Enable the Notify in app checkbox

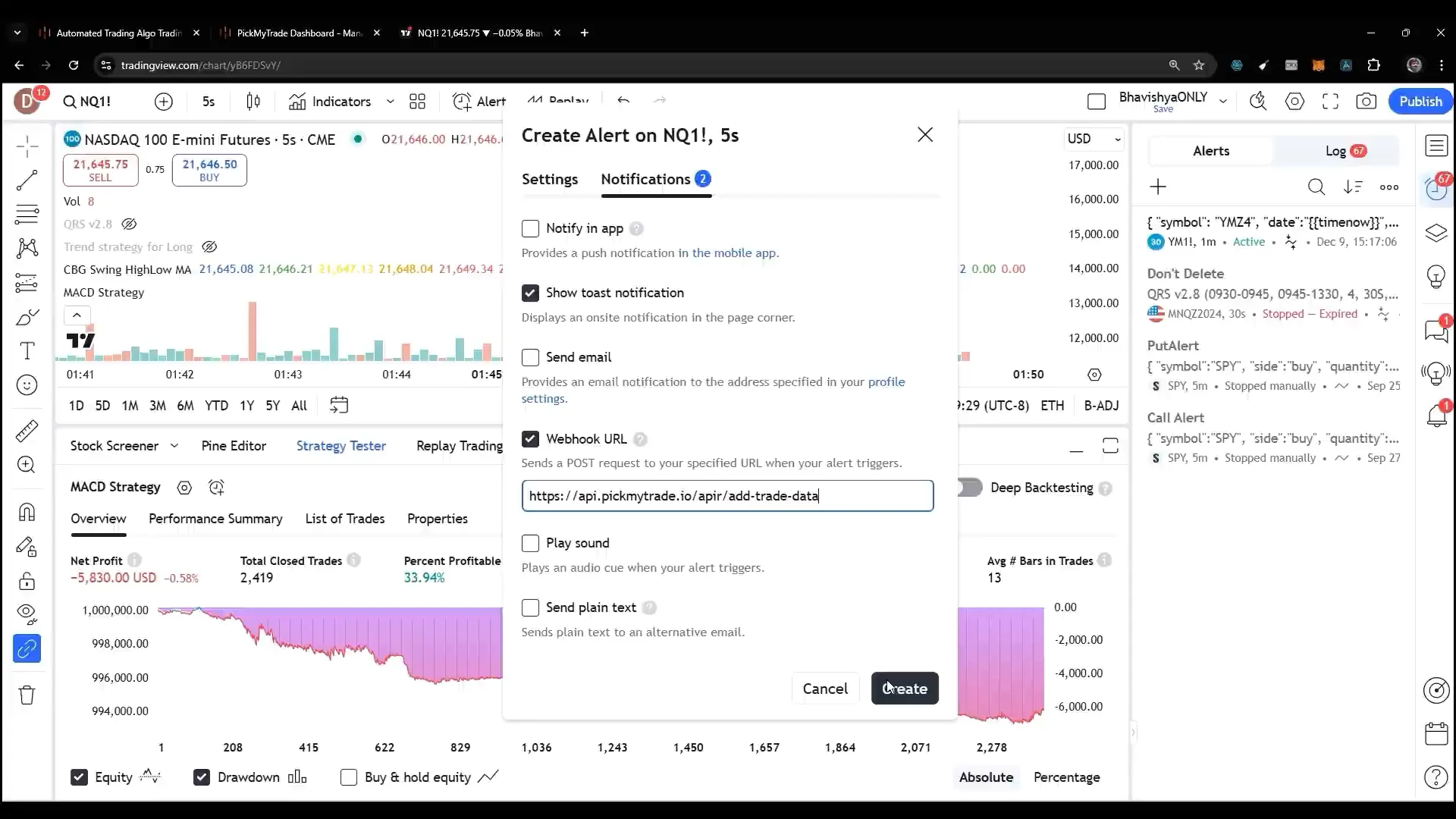530,228
